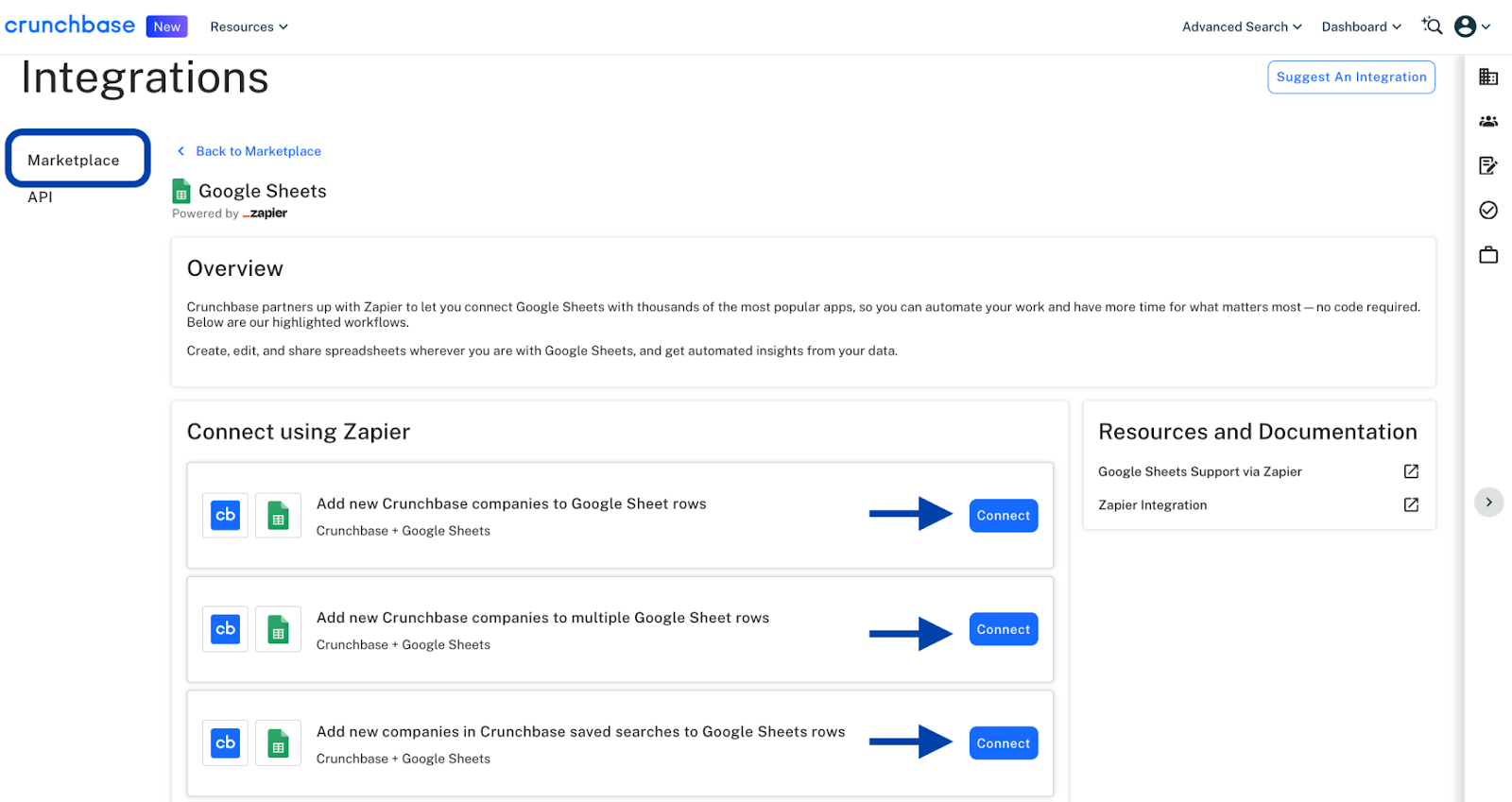
Task: Open the checkmark circle icon in right sidebar
Action: coord(1488,210)
